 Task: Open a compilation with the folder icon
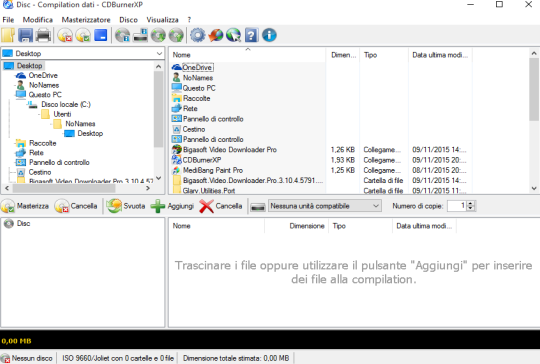[8, 35]
